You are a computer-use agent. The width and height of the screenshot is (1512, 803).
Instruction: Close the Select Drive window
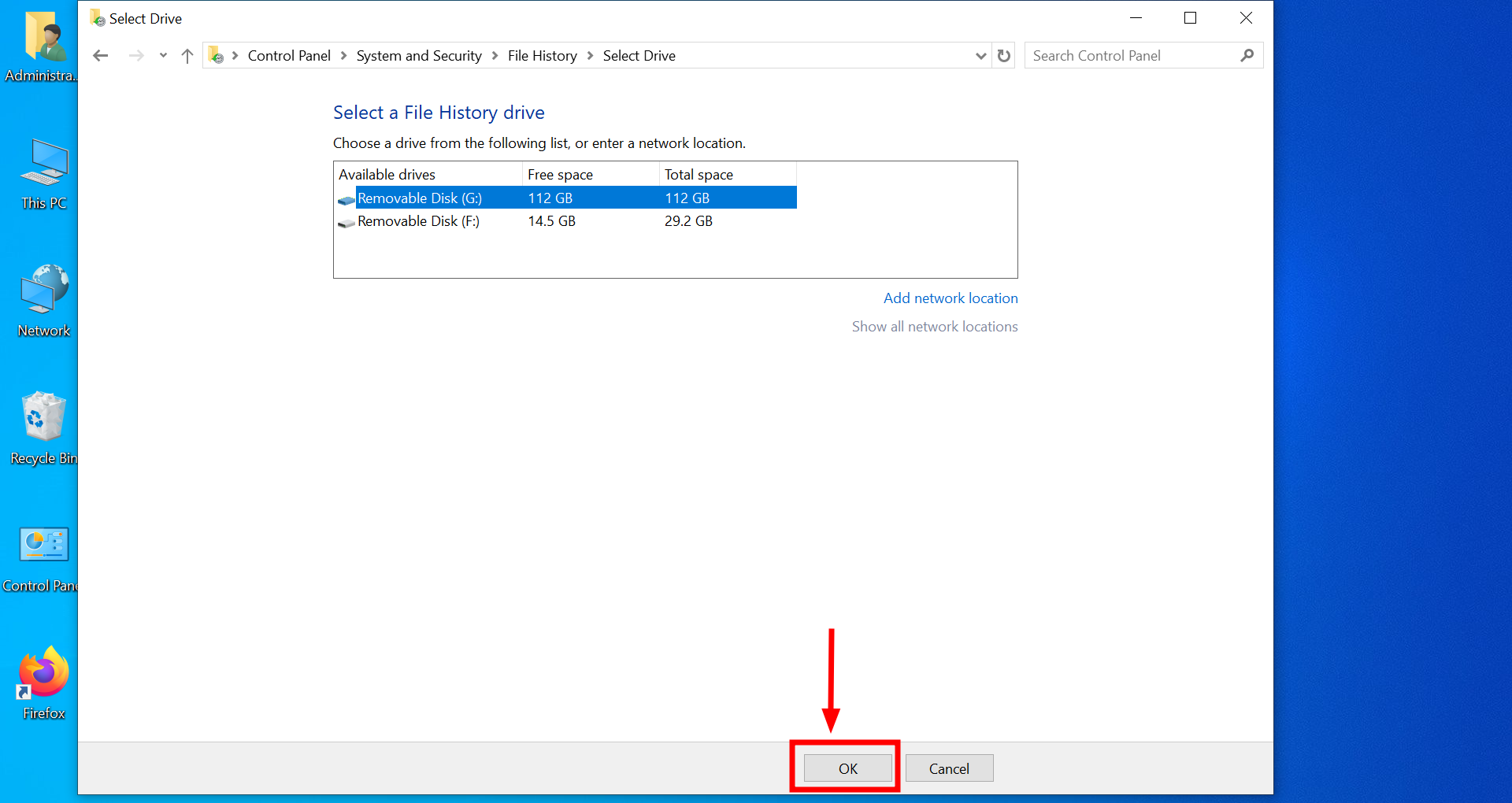[x=1246, y=18]
